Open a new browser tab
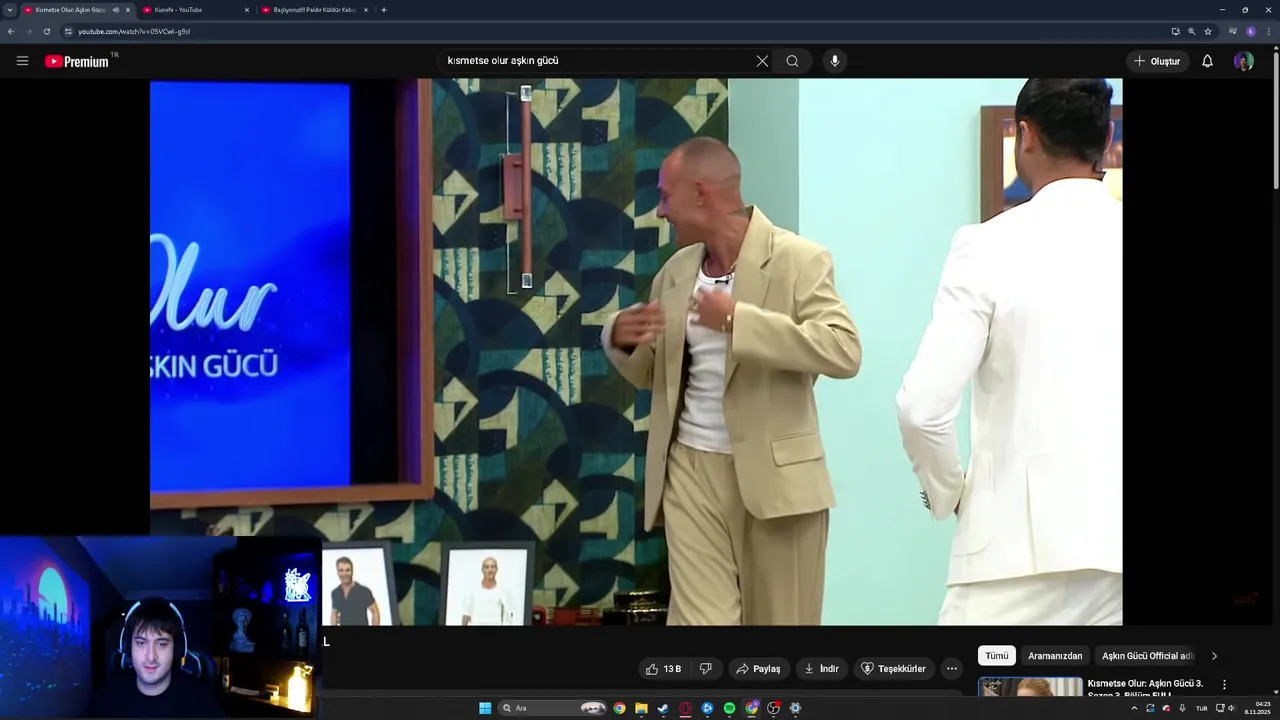The height and width of the screenshot is (720, 1280). click(x=384, y=10)
